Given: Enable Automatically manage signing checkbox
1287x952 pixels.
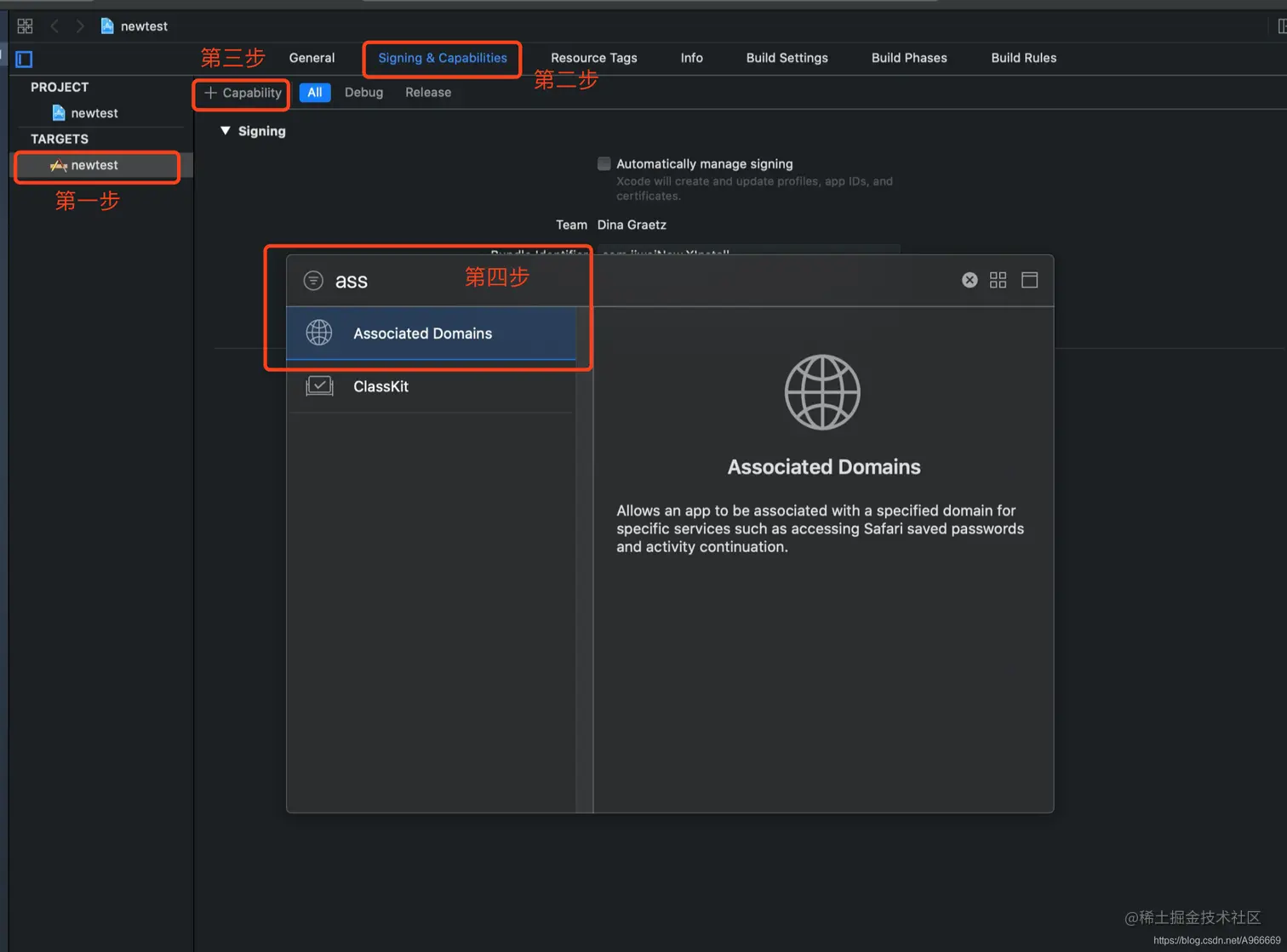Looking at the screenshot, I should click(x=604, y=163).
